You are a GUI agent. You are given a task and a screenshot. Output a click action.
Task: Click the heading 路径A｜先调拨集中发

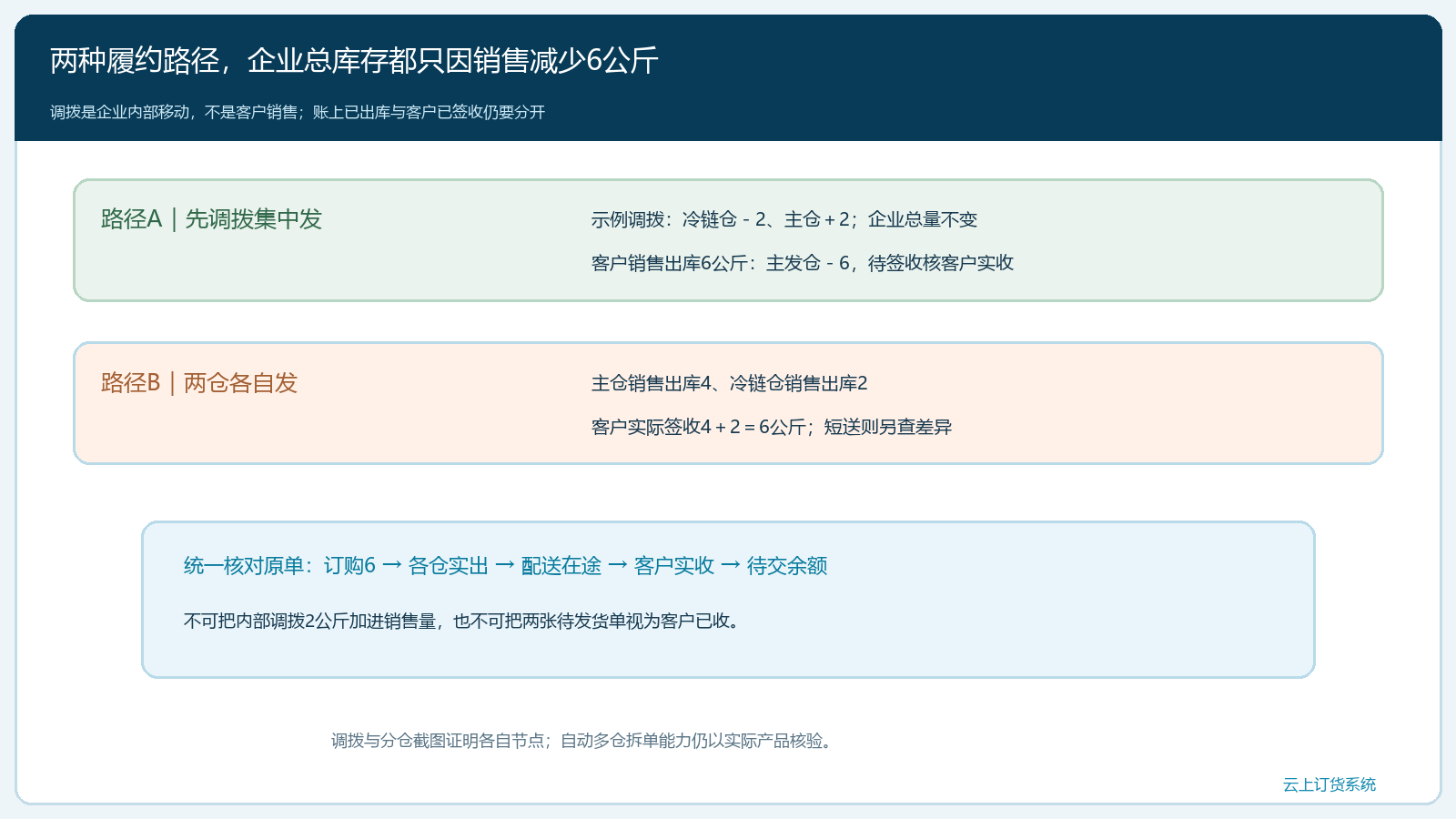211,219
